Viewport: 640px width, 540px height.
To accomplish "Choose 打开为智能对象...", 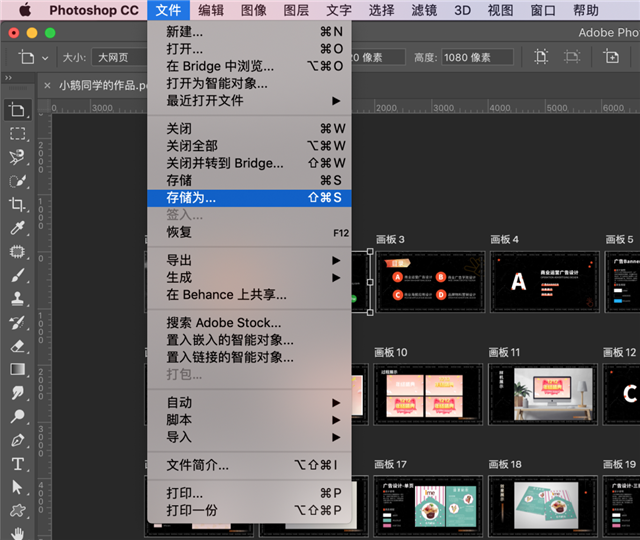I will (x=249, y=83).
